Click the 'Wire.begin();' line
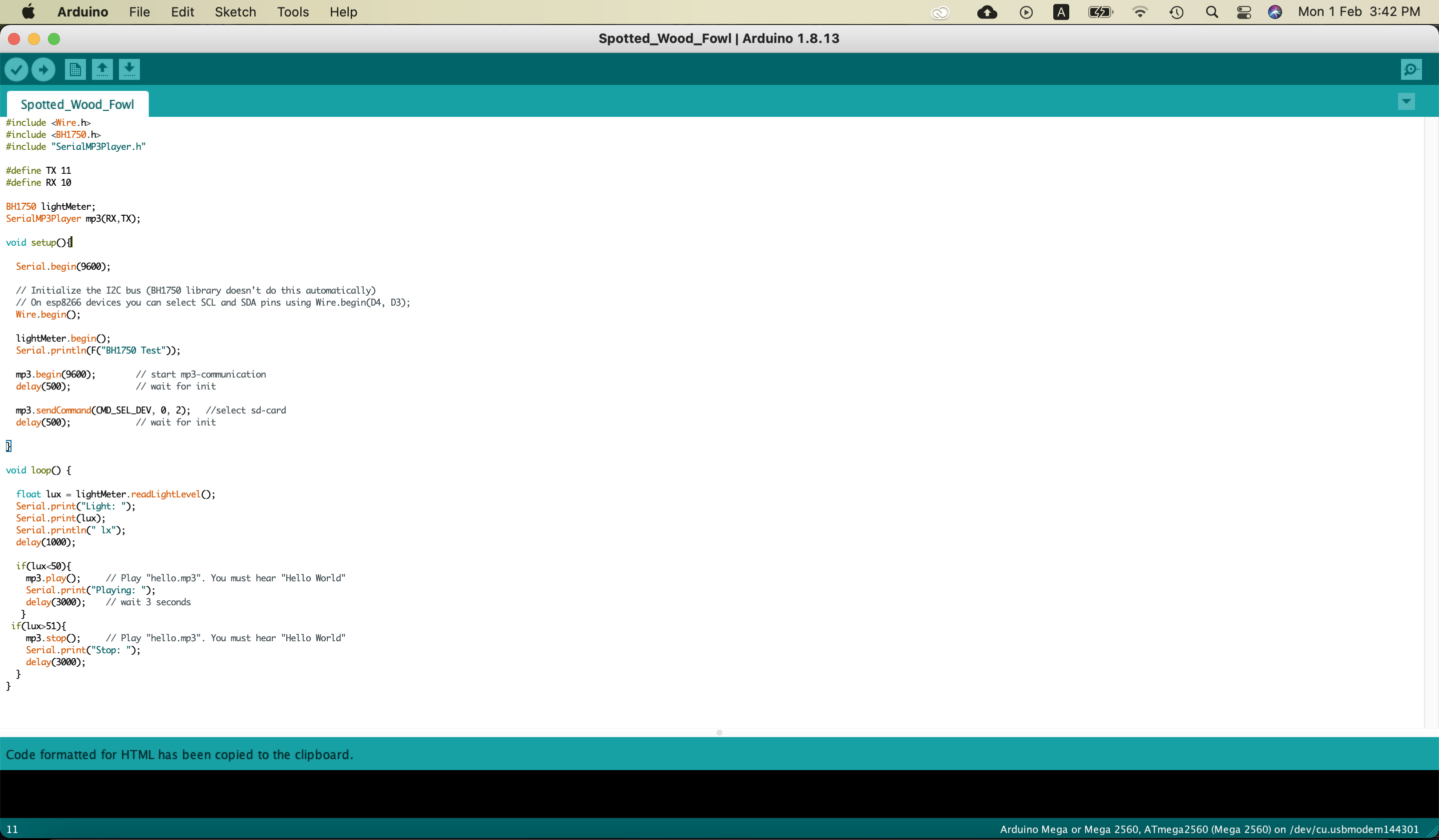Screen dimensions: 1439x840 (x=48, y=315)
